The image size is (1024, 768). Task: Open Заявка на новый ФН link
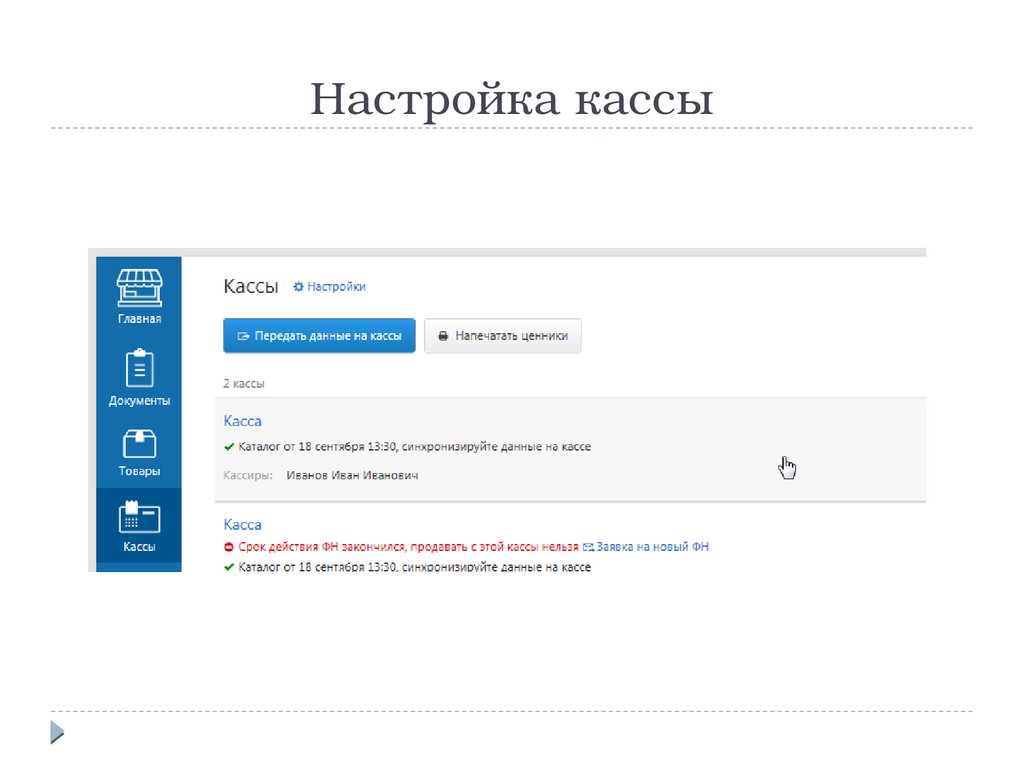tap(652, 547)
